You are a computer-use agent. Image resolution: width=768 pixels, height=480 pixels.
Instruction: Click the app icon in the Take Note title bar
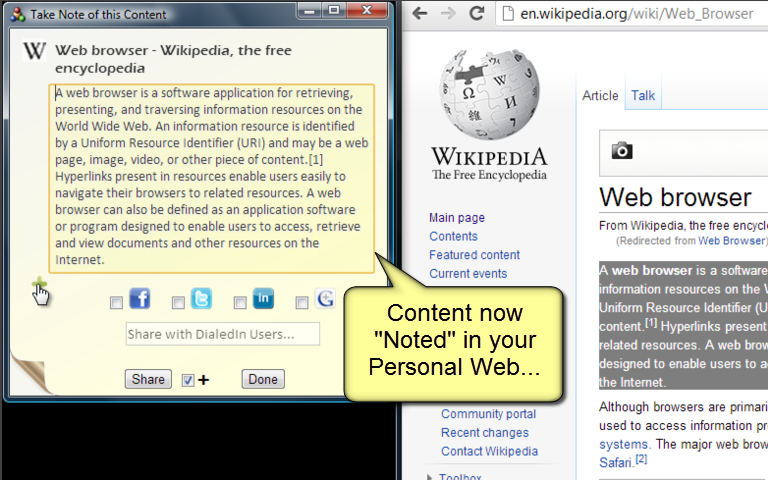tap(18, 15)
